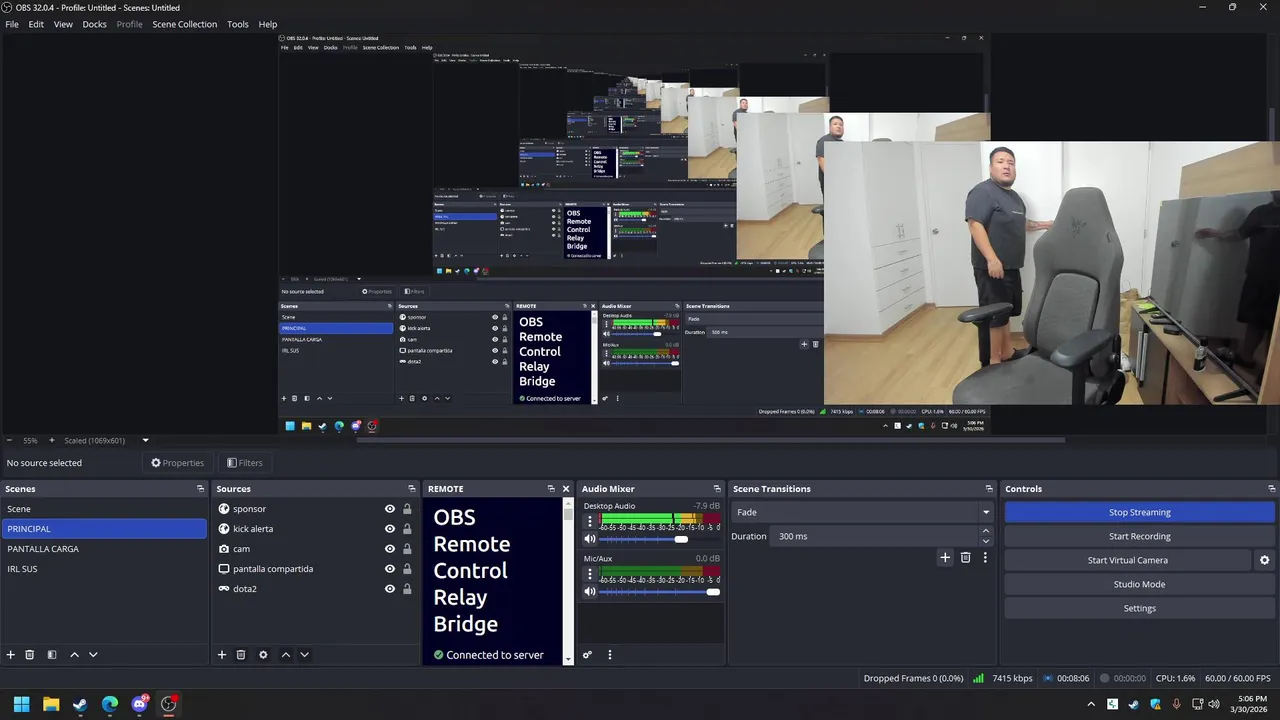The width and height of the screenshot is (1280, 720).
Task: Toggle lock on dota2 source
Action: pos(407,589)
